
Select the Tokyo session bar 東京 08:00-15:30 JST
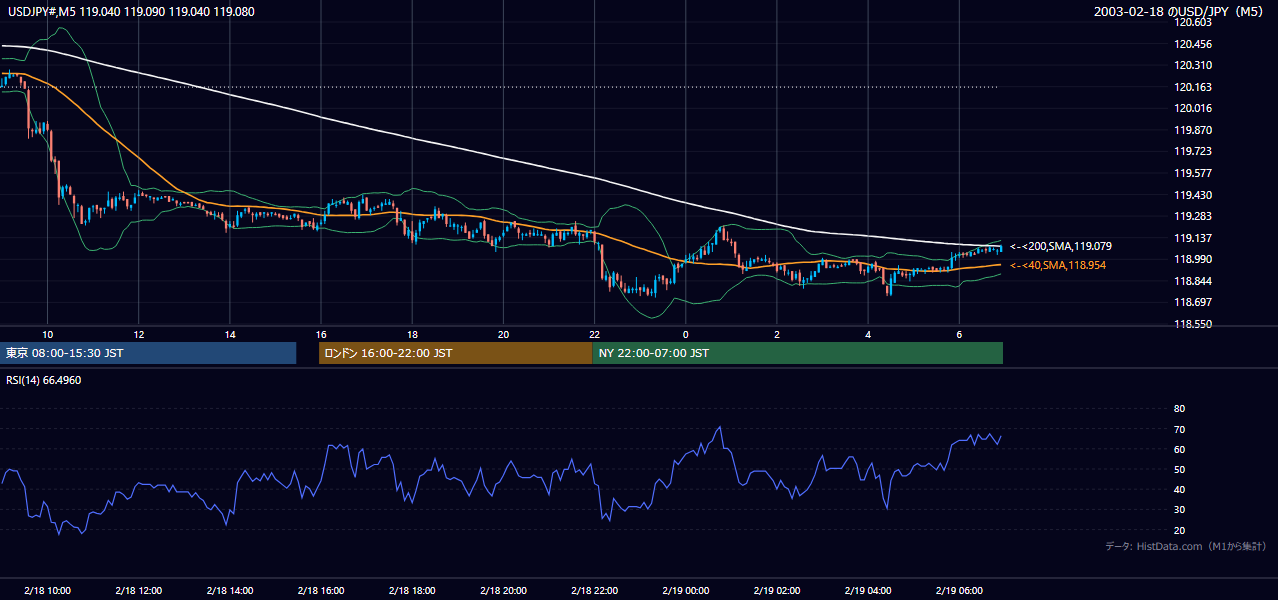[x=148, y=353]
